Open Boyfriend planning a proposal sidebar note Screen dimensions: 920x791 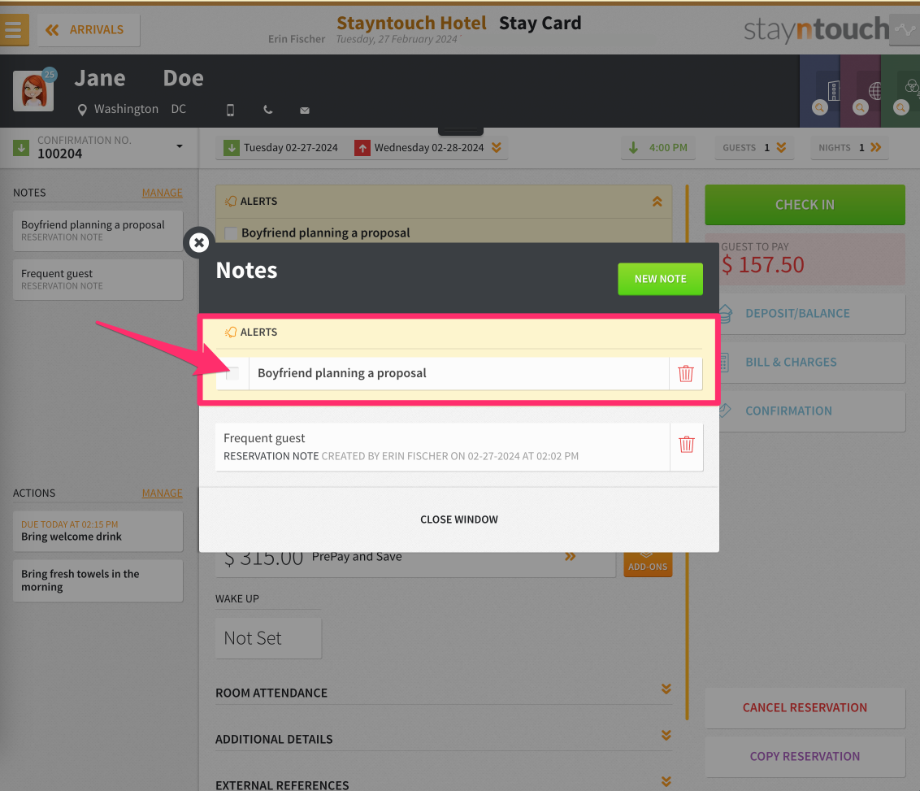(98, 231)
